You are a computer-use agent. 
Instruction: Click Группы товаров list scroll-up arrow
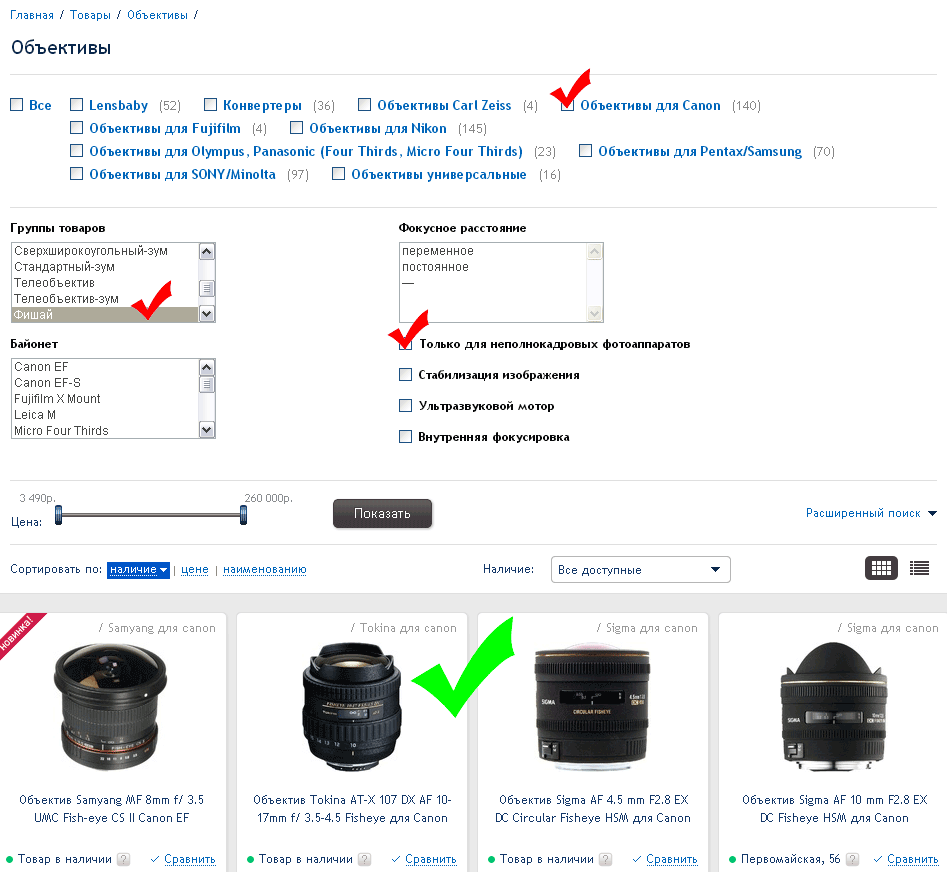207,251
